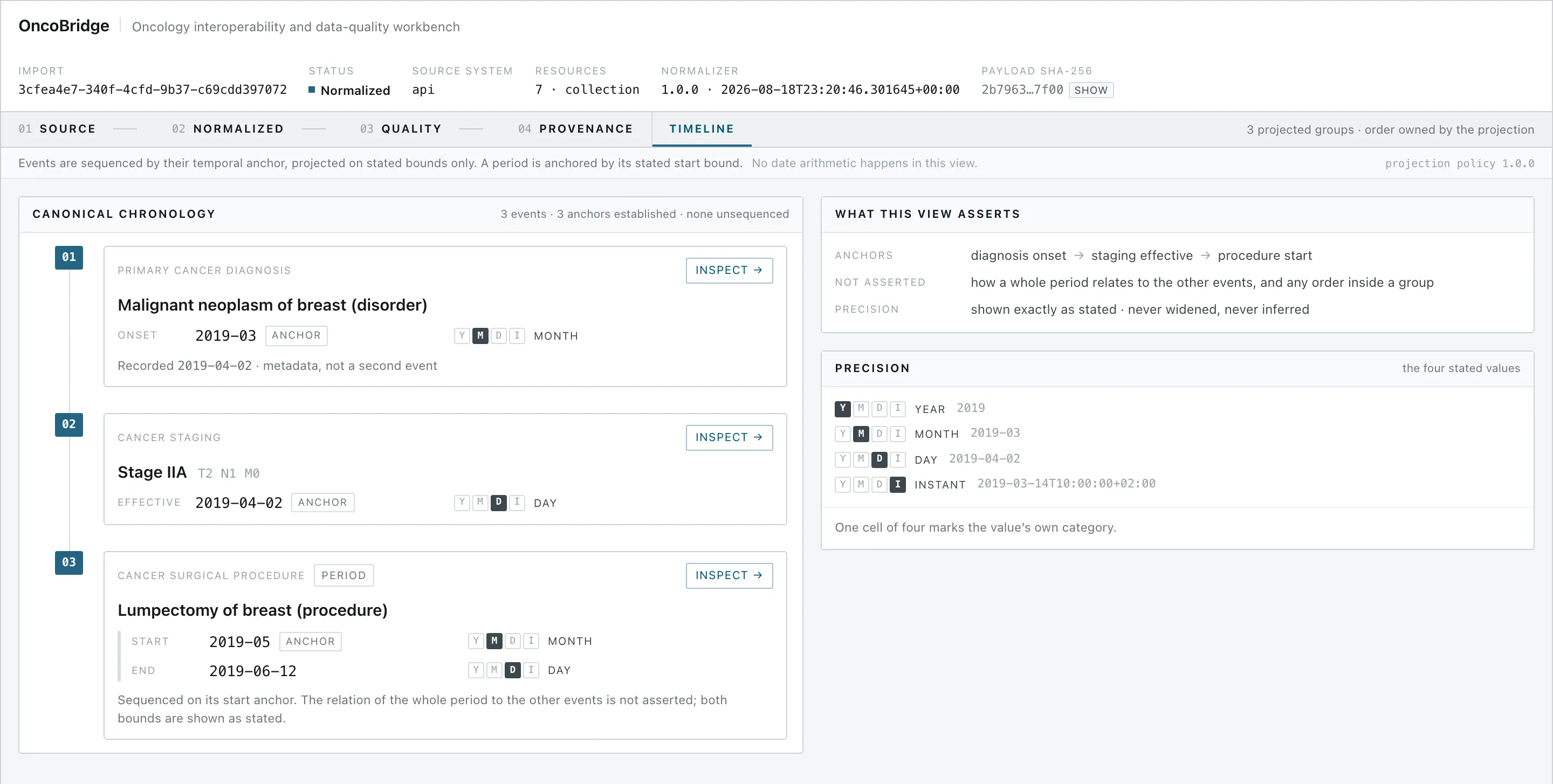
Task: Click the ANCHOR tag beside effective 2019-04-02
Action: [x=322, y=503]
